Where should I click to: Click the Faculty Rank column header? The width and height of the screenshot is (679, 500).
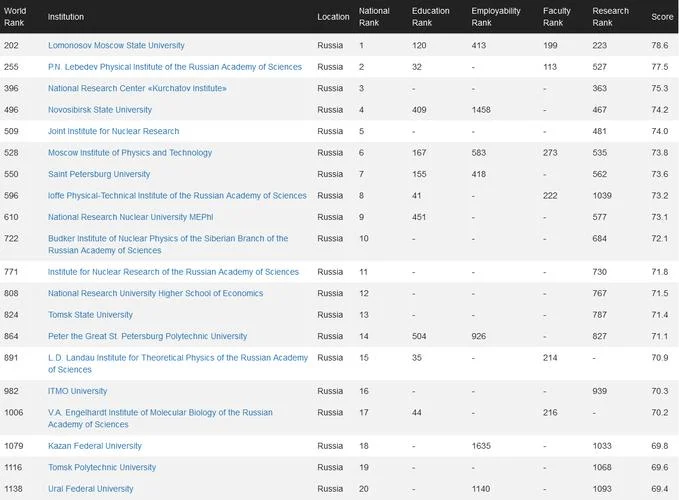tap(557, 17)
